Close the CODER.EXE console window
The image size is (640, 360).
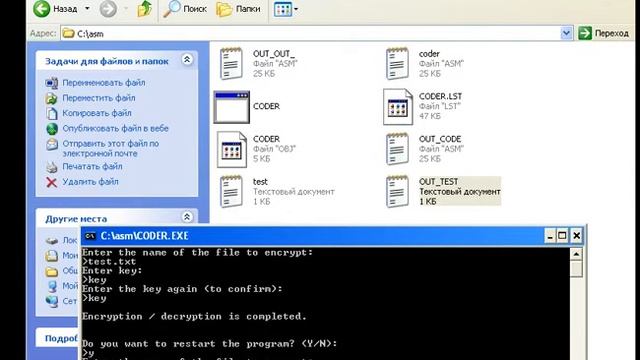[576, 236]
